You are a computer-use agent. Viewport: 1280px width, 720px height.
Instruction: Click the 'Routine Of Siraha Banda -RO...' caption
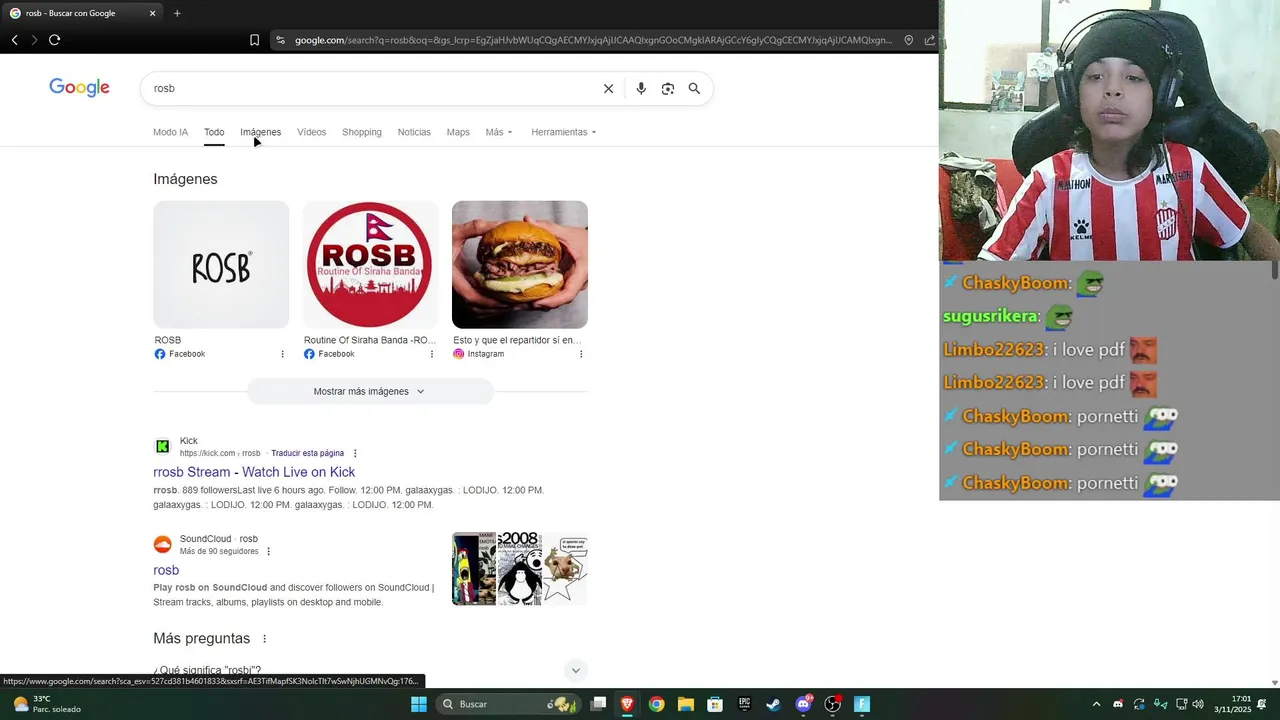coord(370,340)
